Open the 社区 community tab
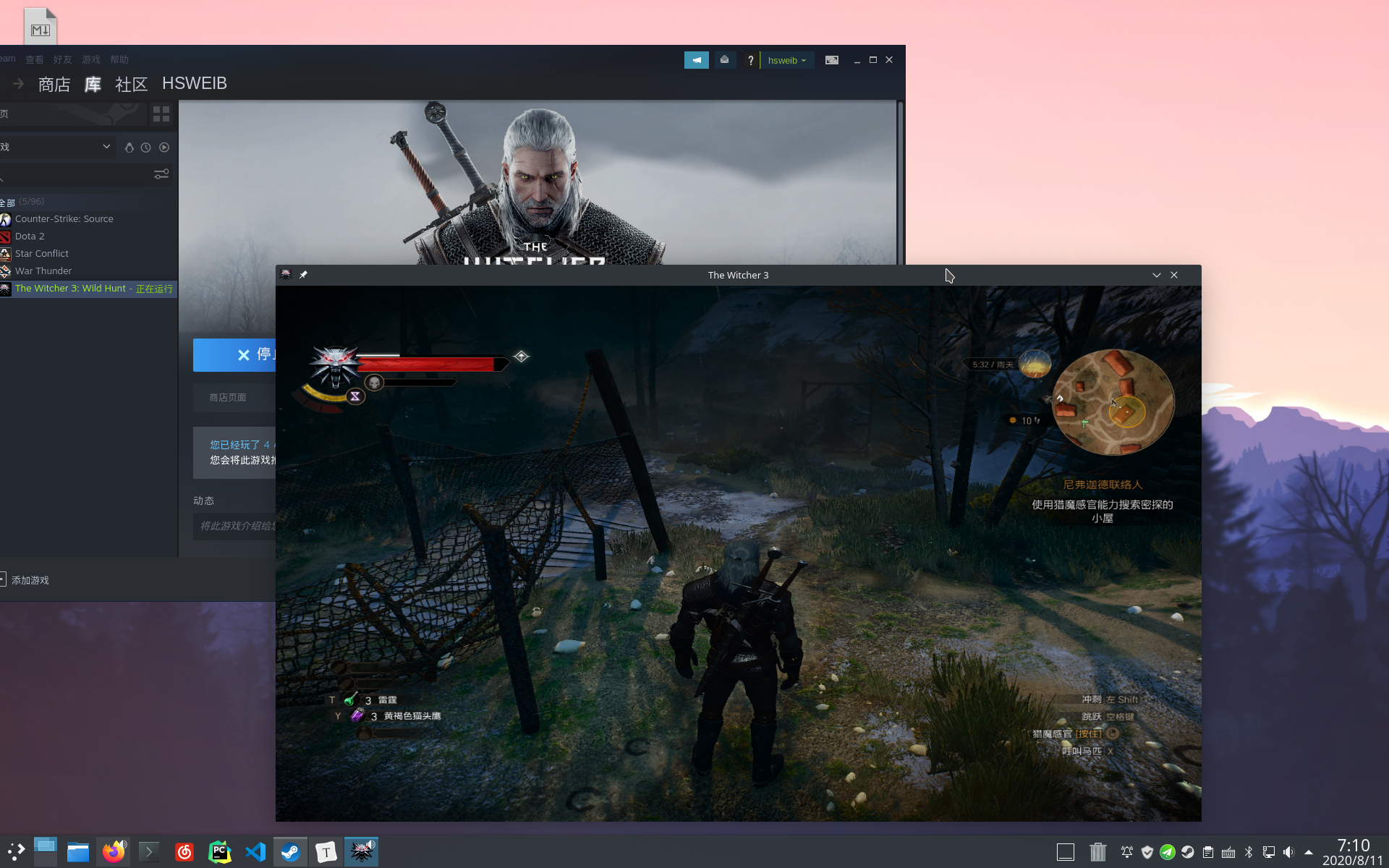1389x868 pixels. [x=131, y=84]
